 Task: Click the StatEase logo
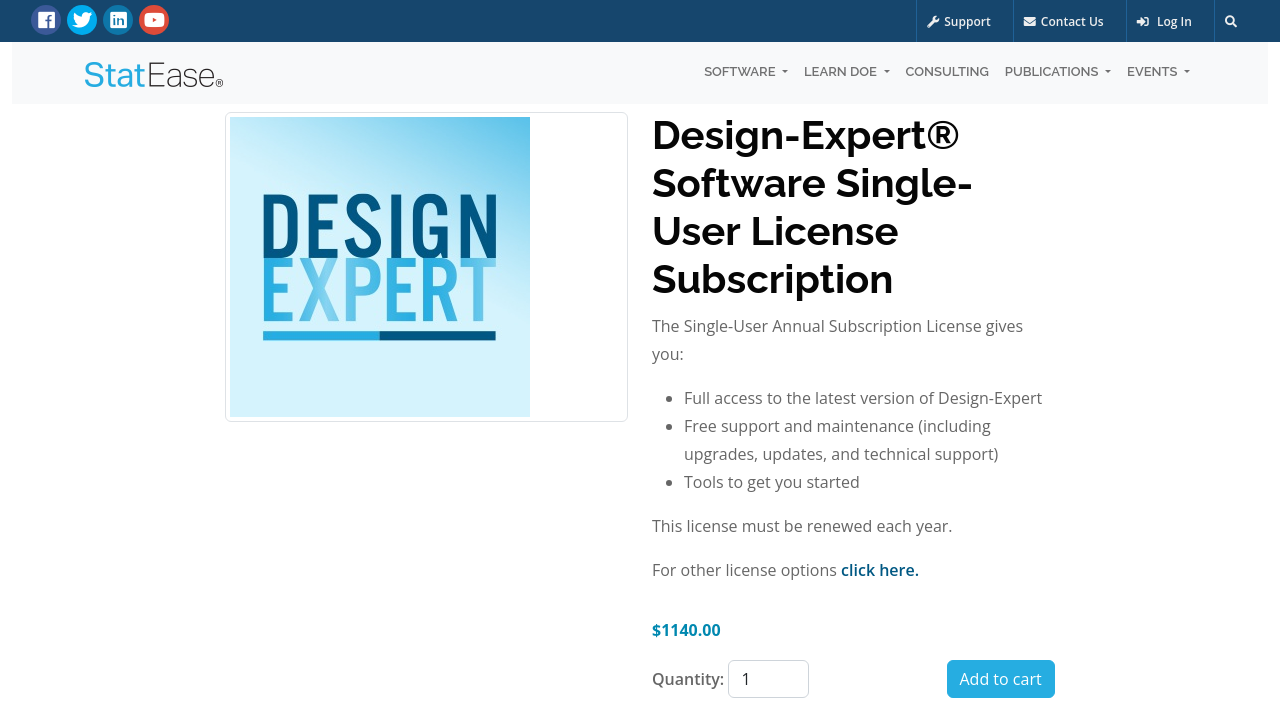click(154, 74)
